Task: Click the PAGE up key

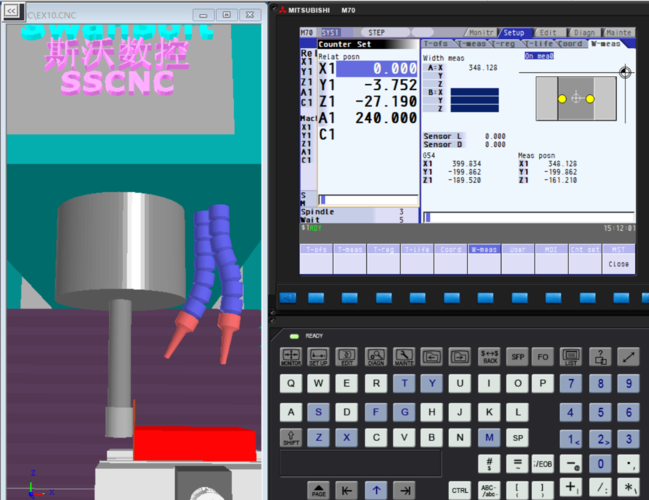Action: click(x=318, y=490)
